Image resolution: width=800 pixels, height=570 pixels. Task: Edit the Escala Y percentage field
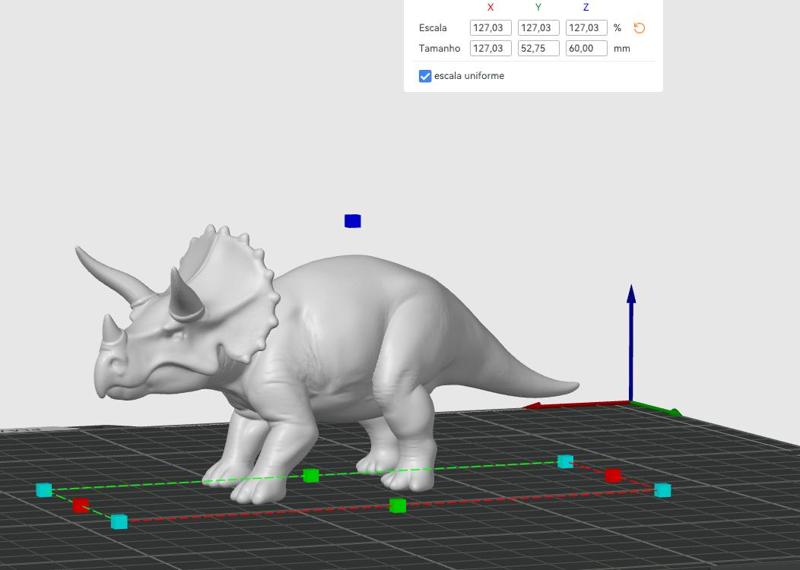(538, 28)
